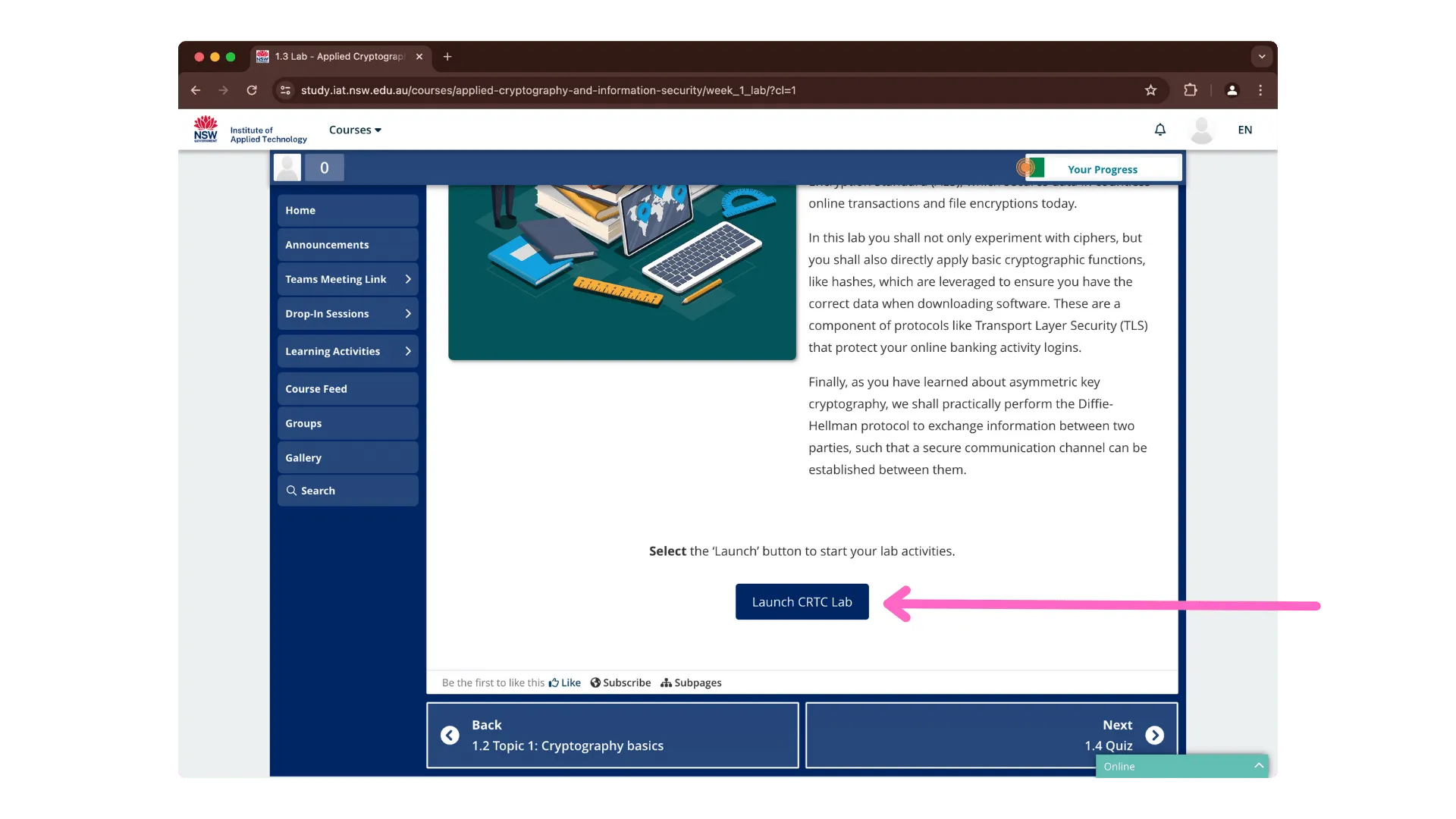Viewport: 1456px width, 819px height.
Task: Expand the Teams Meeting Link chevron
Action: click(408, 279)
